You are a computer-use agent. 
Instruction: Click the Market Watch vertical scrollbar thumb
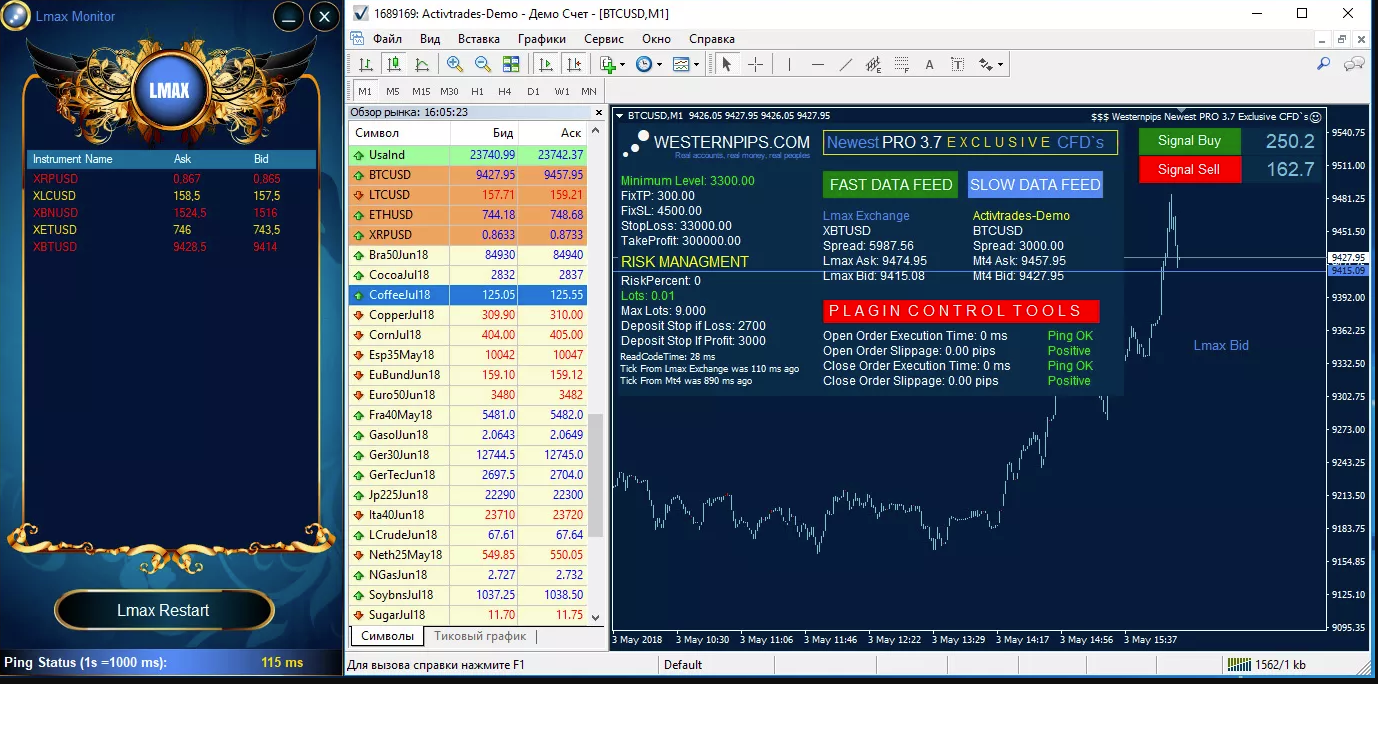(x=596, y=476)
